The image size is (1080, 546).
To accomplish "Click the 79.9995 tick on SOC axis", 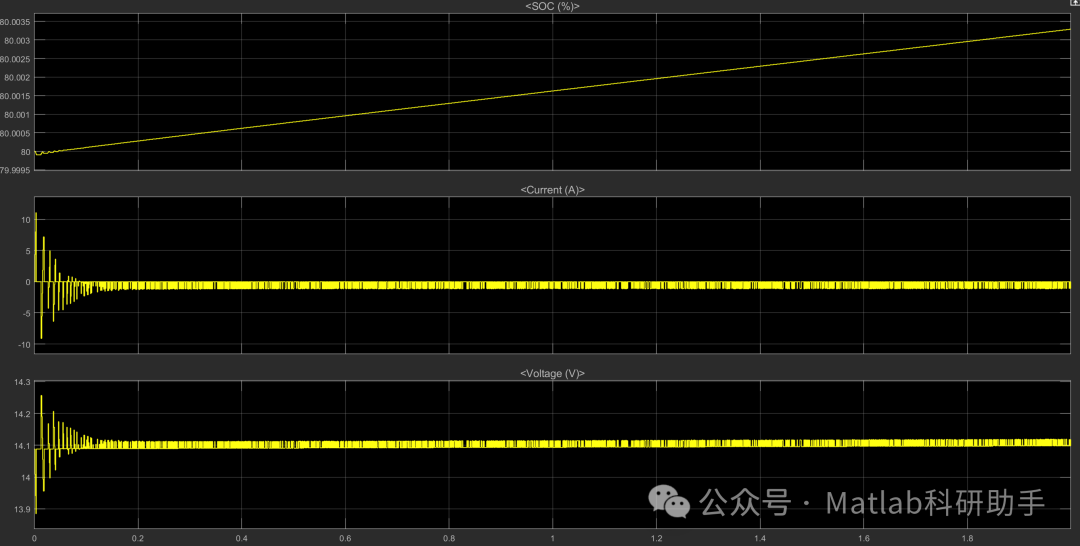I will pyautogui.click(x=14, y=171).
